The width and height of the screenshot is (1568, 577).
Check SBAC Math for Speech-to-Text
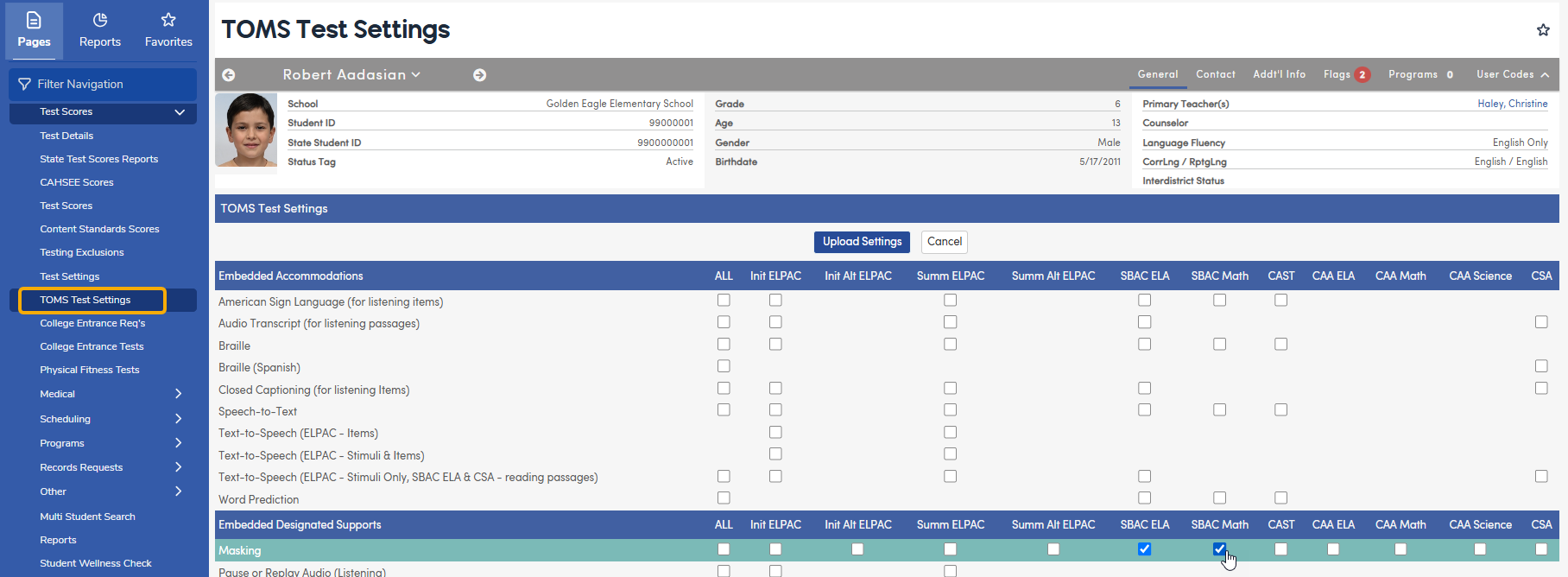point(1219,409)
